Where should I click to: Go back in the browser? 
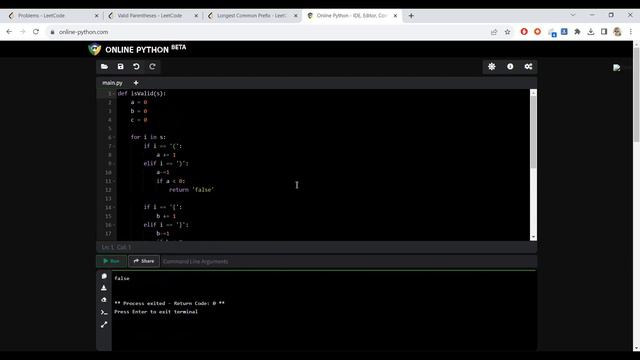9,31
